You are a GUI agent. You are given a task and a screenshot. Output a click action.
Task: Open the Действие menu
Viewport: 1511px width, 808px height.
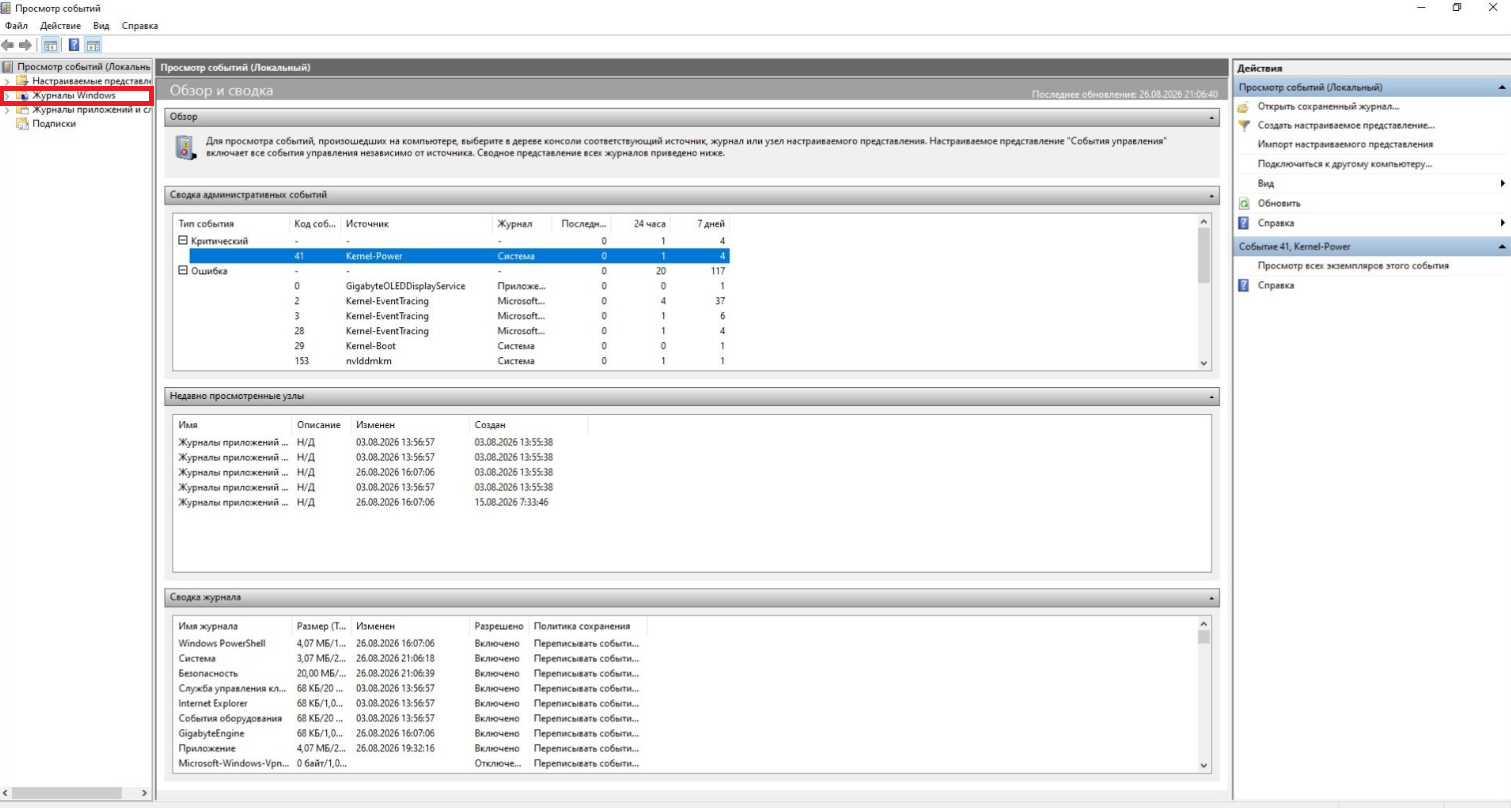(x=61, y=25)
